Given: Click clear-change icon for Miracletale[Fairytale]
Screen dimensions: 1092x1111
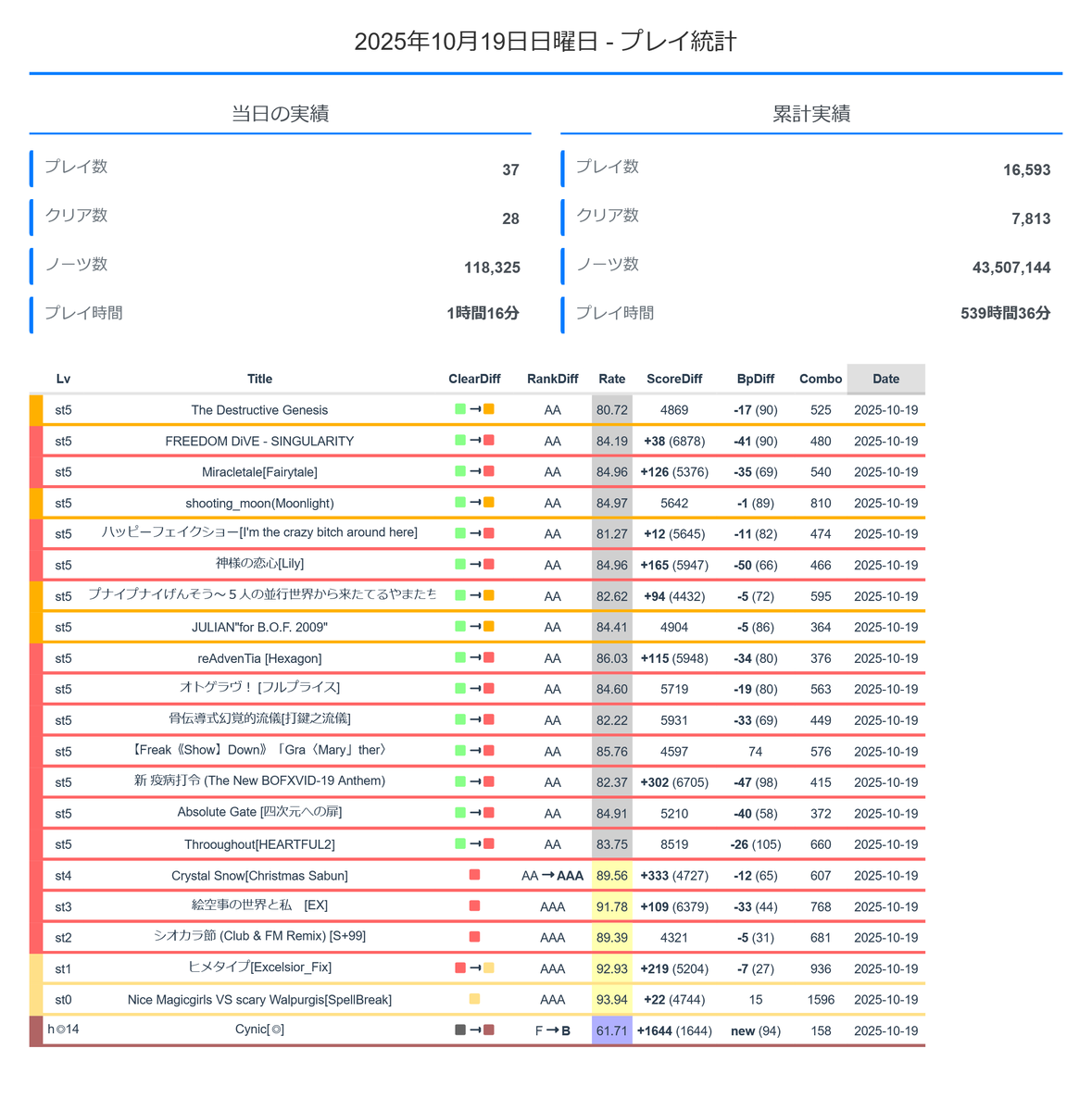Looking at the screenshot, I should pyautogui.click(x=475, y=471).
